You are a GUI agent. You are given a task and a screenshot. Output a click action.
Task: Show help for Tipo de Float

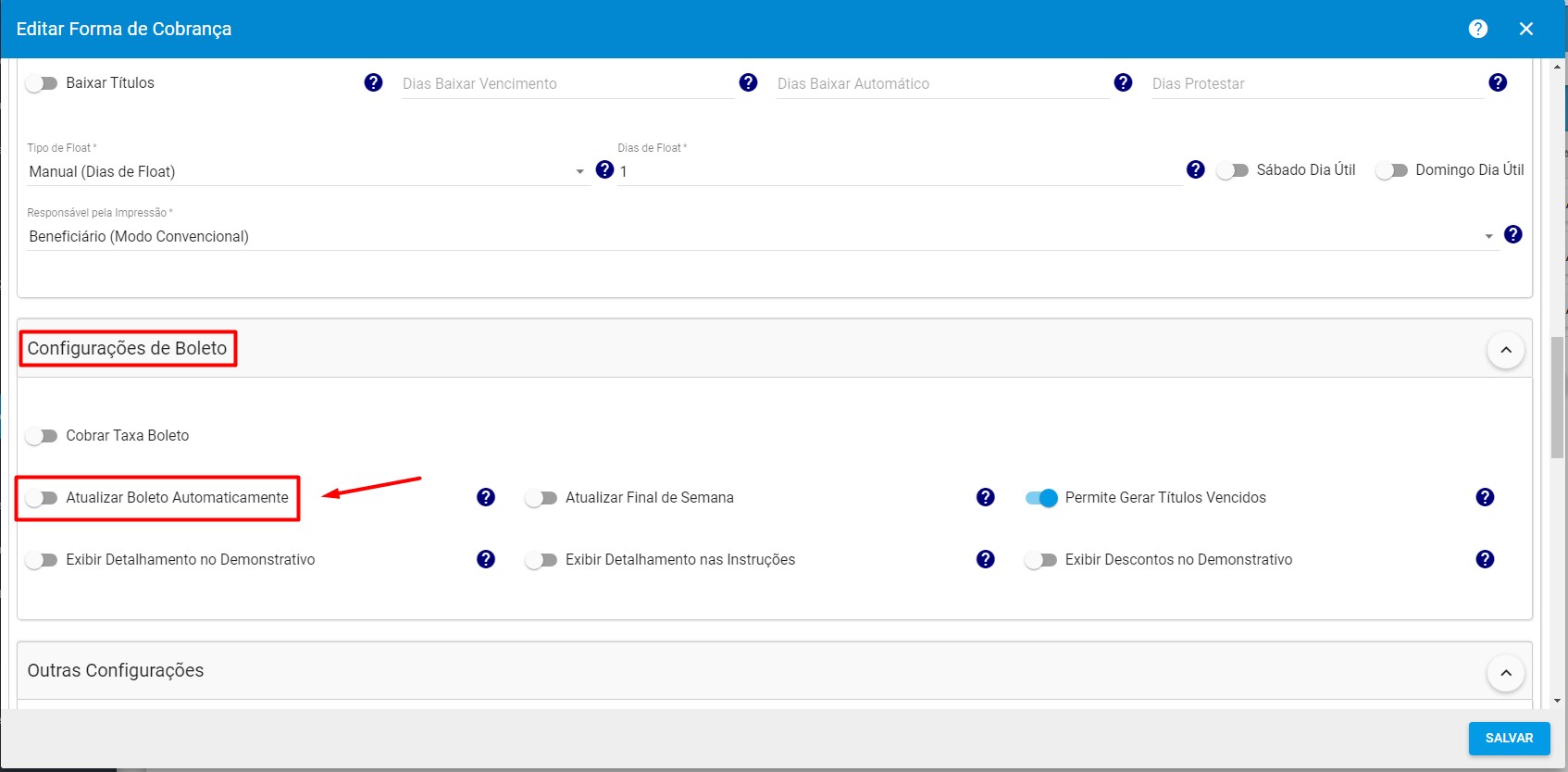click(605, 169)
